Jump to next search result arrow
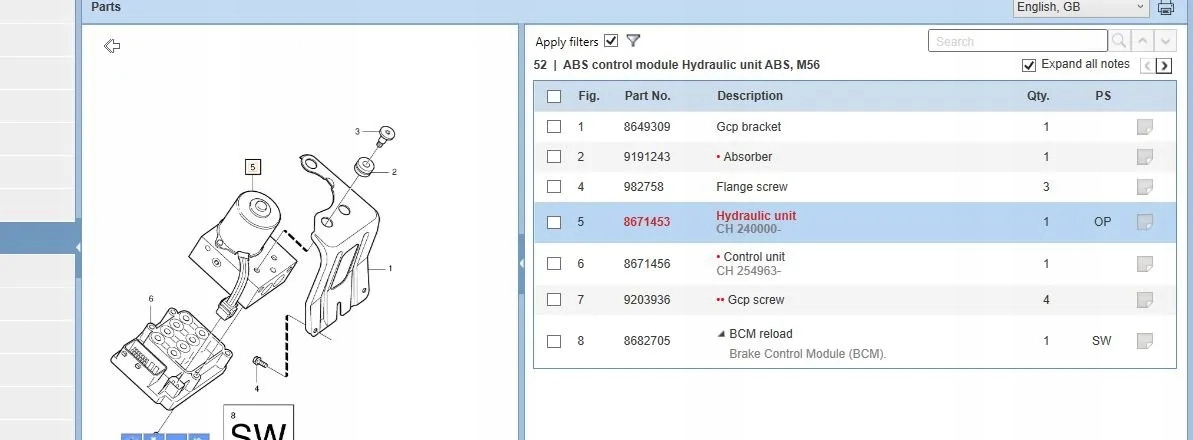The height and width of the screenshot is (440, 1193). (1166, 41)
